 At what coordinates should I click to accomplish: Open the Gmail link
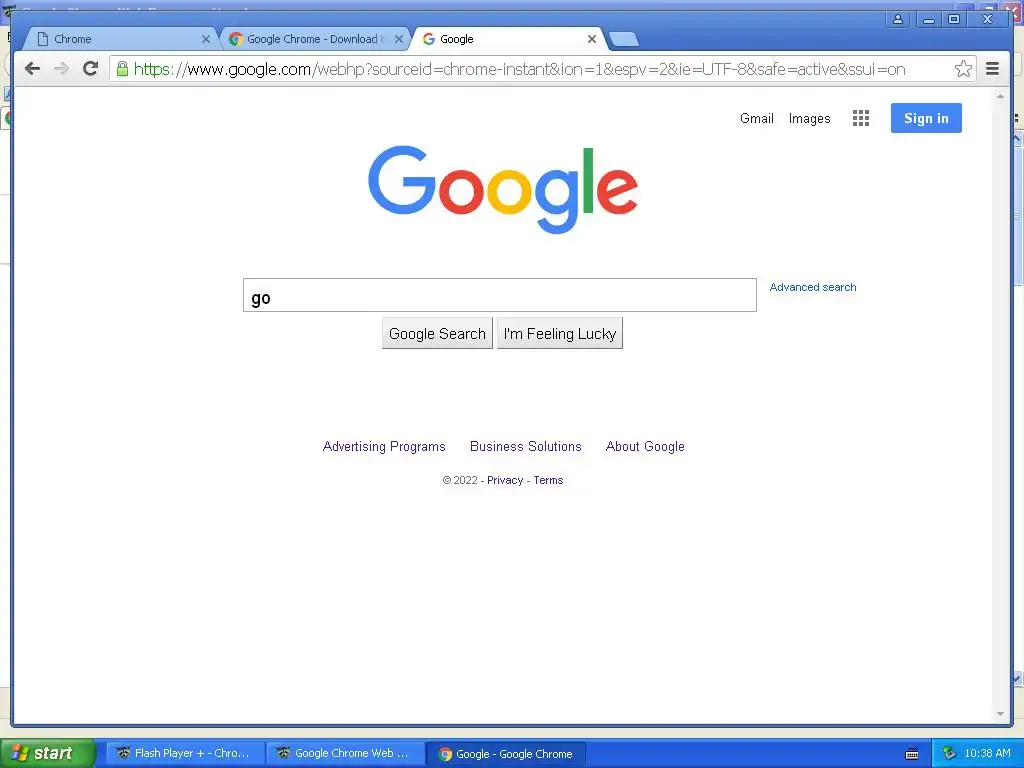pyautogui.click(x=756, y=118)
